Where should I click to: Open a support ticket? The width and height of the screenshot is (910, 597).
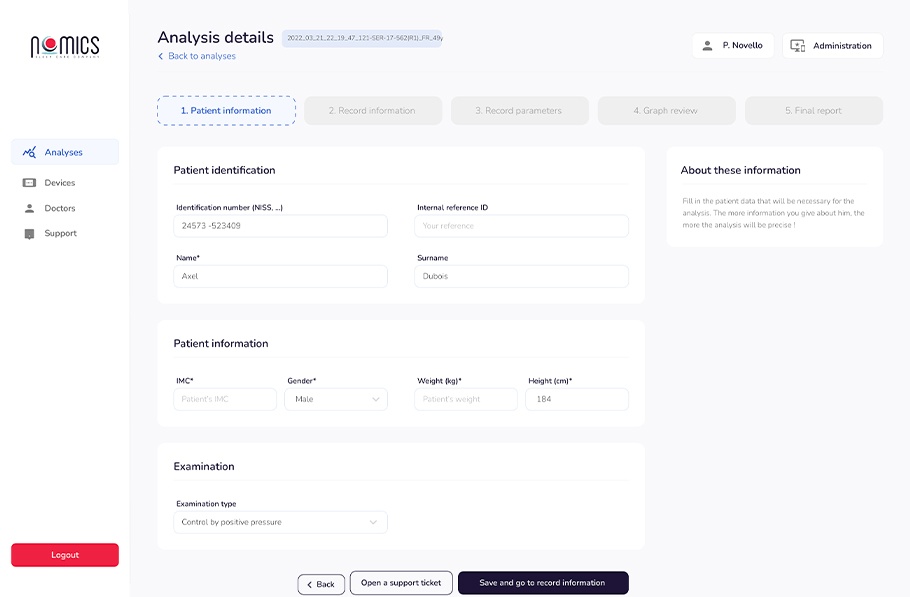pyautogui.click(x=401, y=583)
